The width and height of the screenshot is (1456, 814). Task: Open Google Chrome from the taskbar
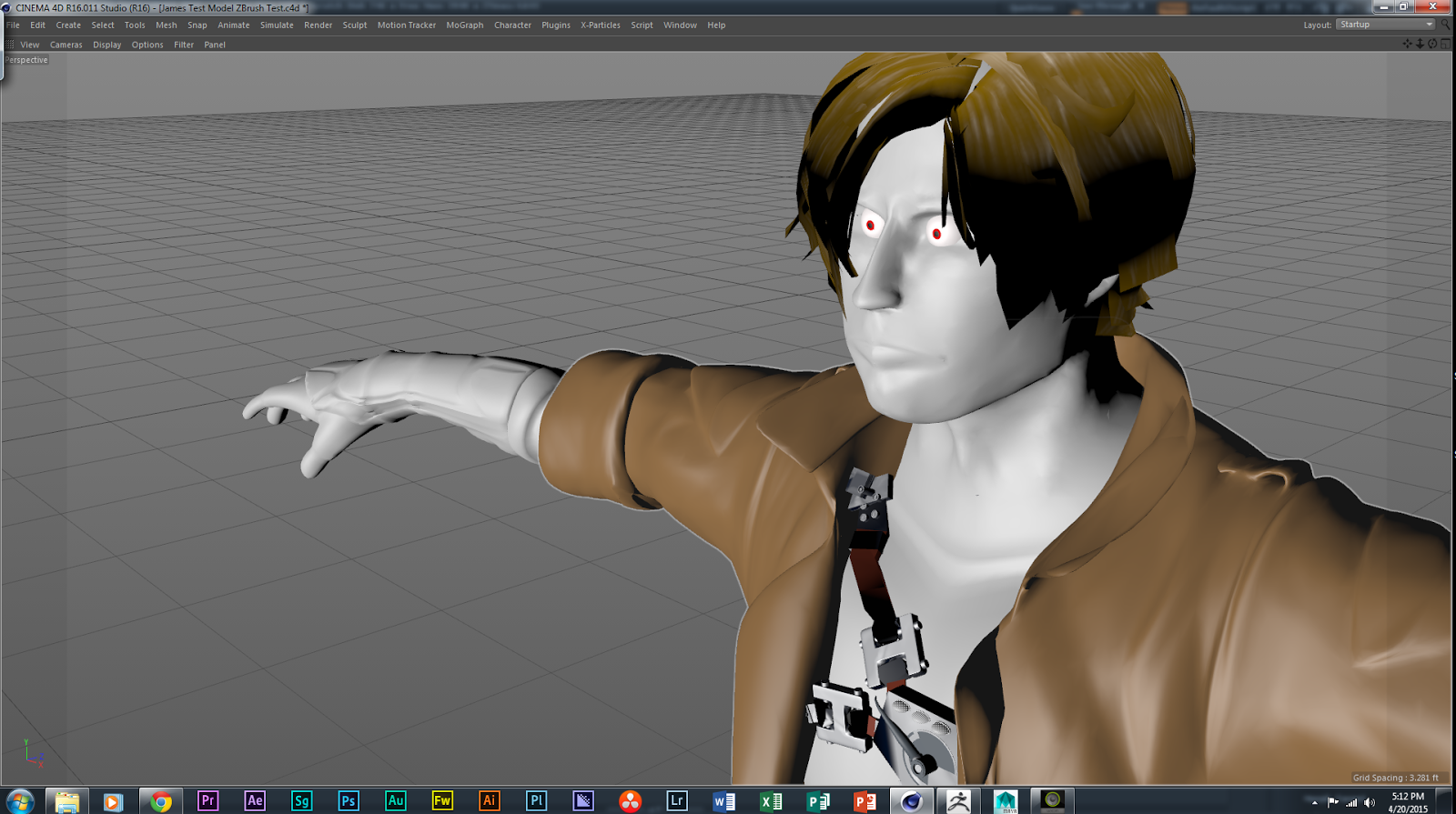[161, 801]
